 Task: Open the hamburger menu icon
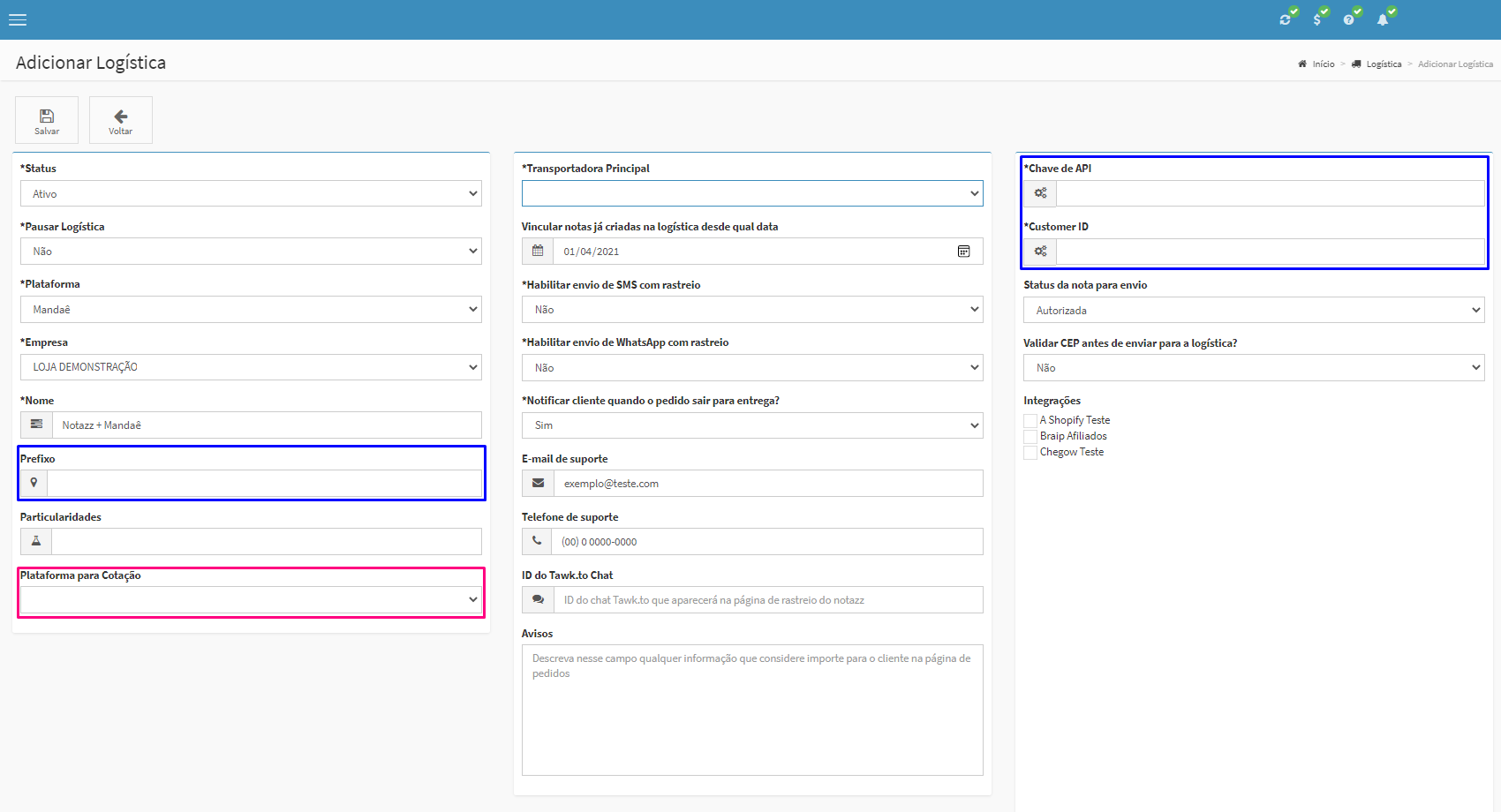click(x=18, y=19)
